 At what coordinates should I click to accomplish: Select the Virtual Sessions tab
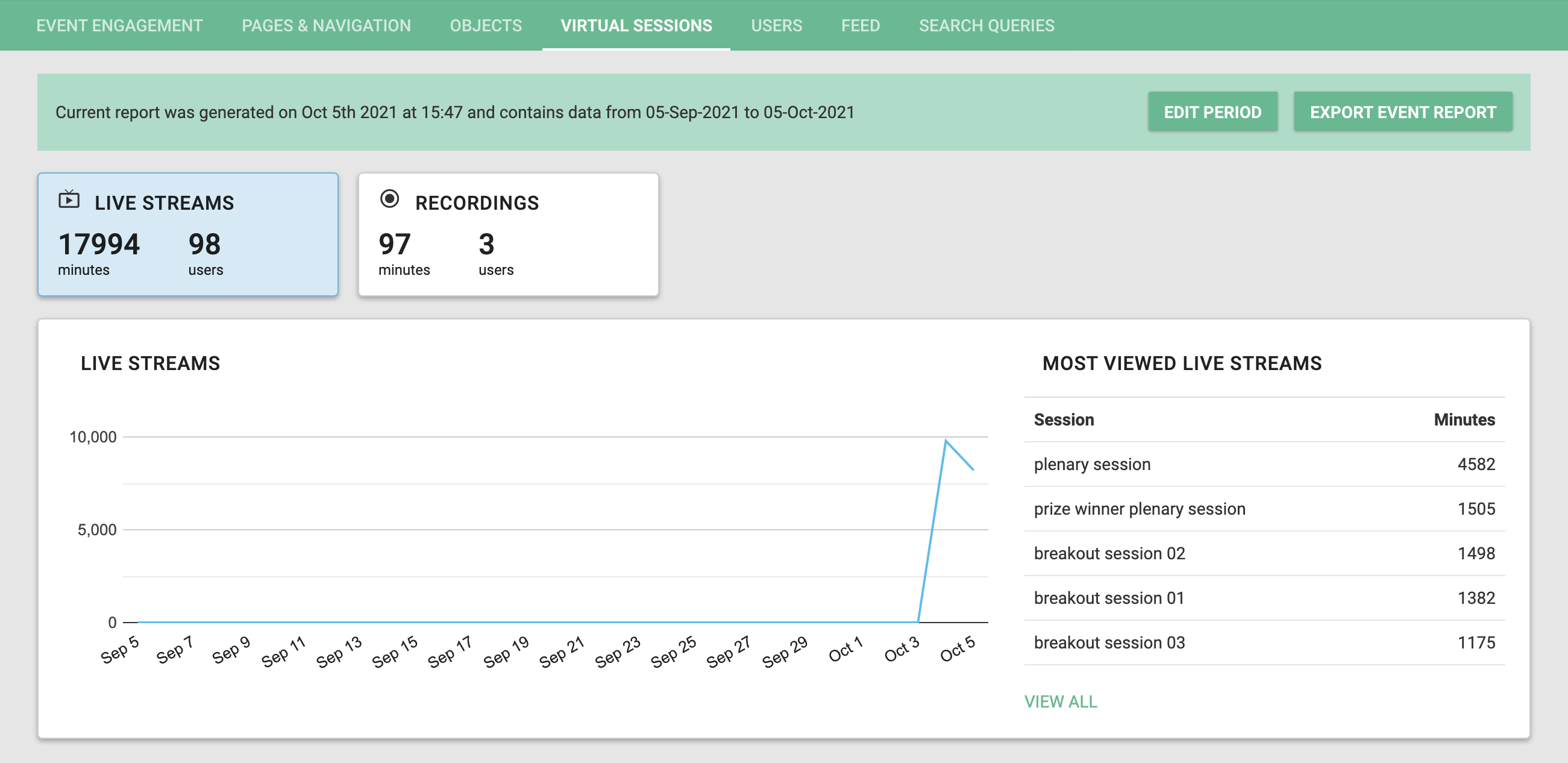point(636,25)
